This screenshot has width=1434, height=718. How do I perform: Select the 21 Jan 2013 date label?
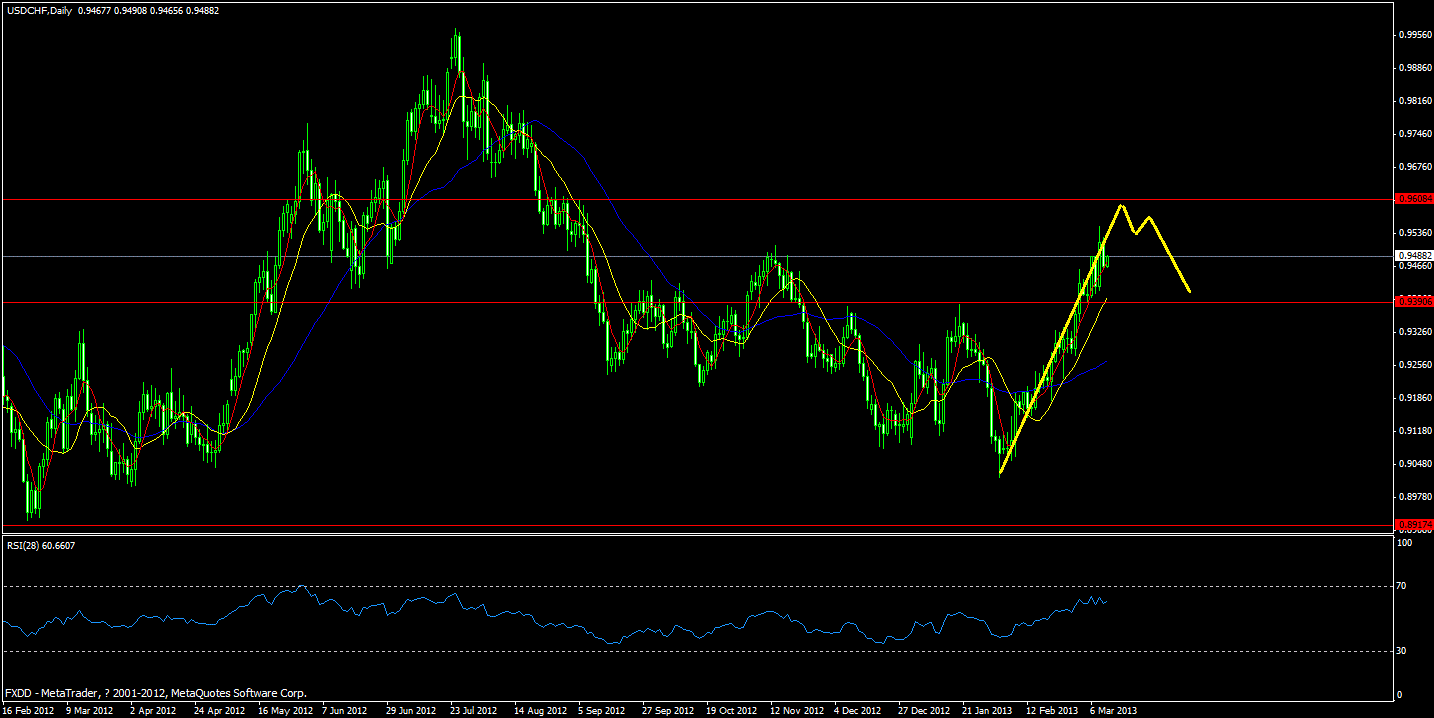pos(987,710)
